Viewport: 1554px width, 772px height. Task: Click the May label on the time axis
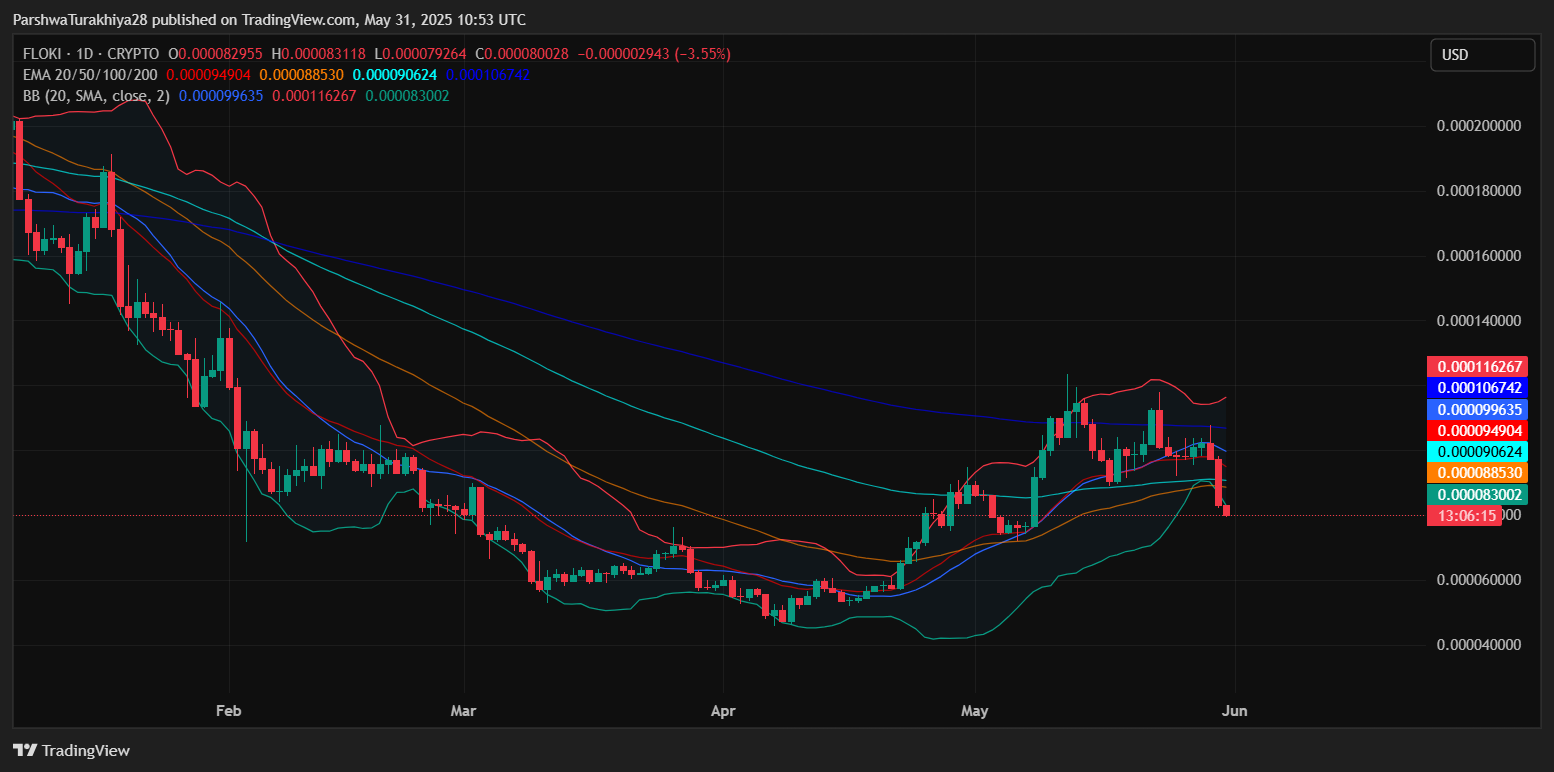(x=974, y=711)
